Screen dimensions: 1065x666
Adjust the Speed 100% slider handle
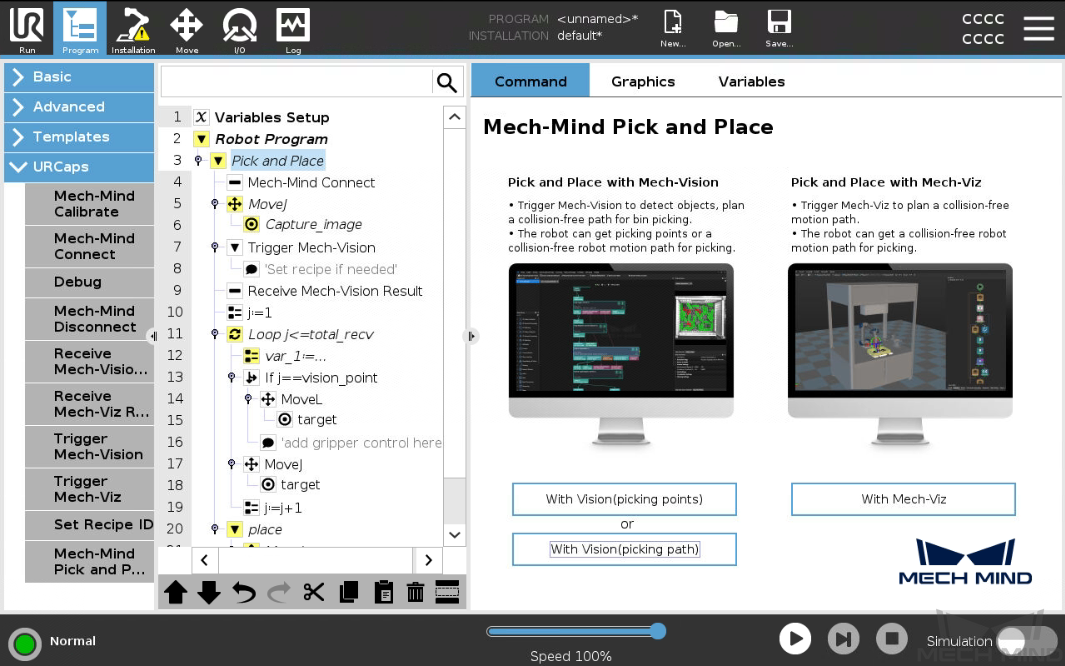click(657, 631)
